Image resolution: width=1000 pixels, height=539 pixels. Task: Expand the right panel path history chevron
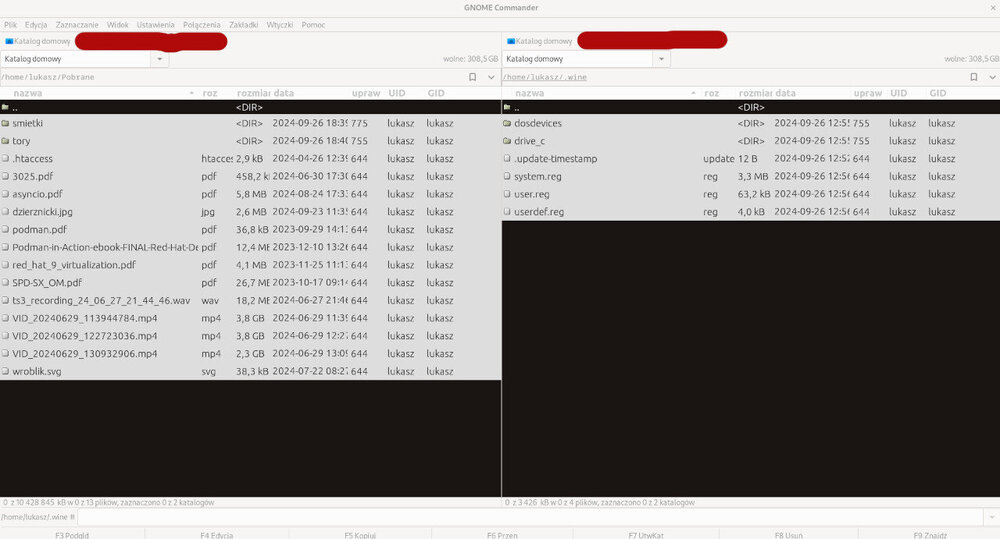[x=991, y=77]
